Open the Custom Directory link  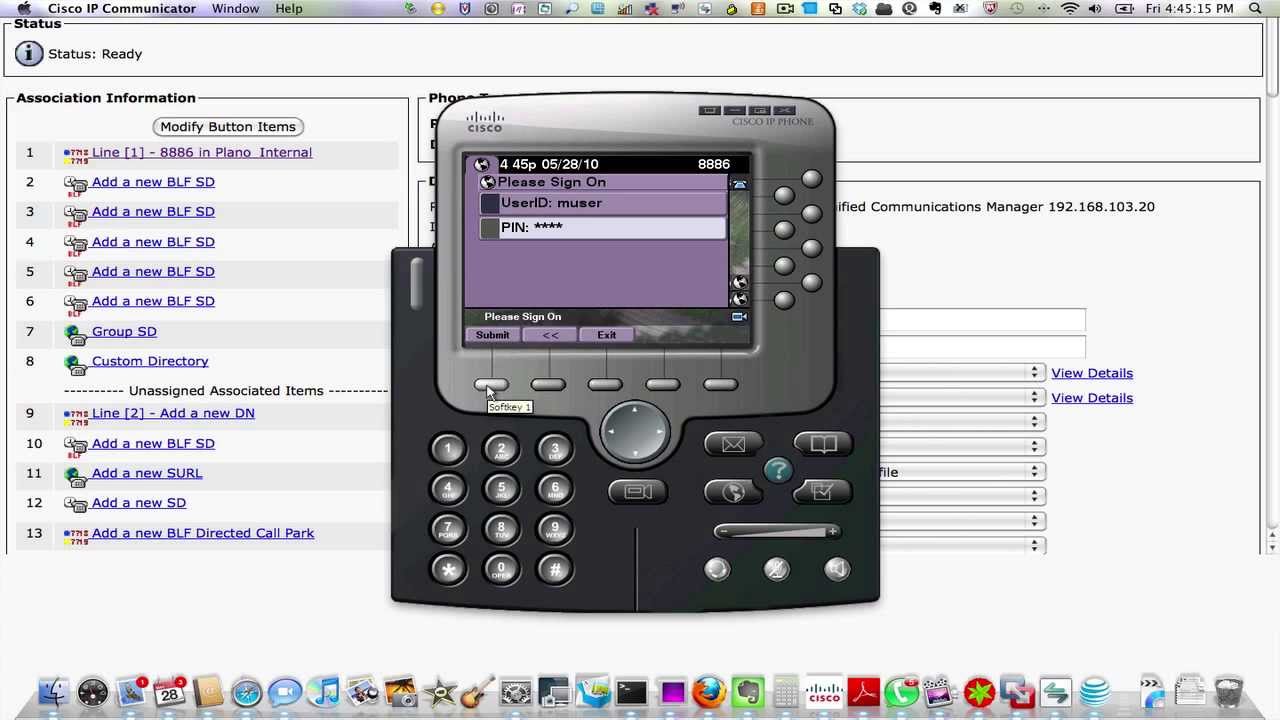pos(150,361)
